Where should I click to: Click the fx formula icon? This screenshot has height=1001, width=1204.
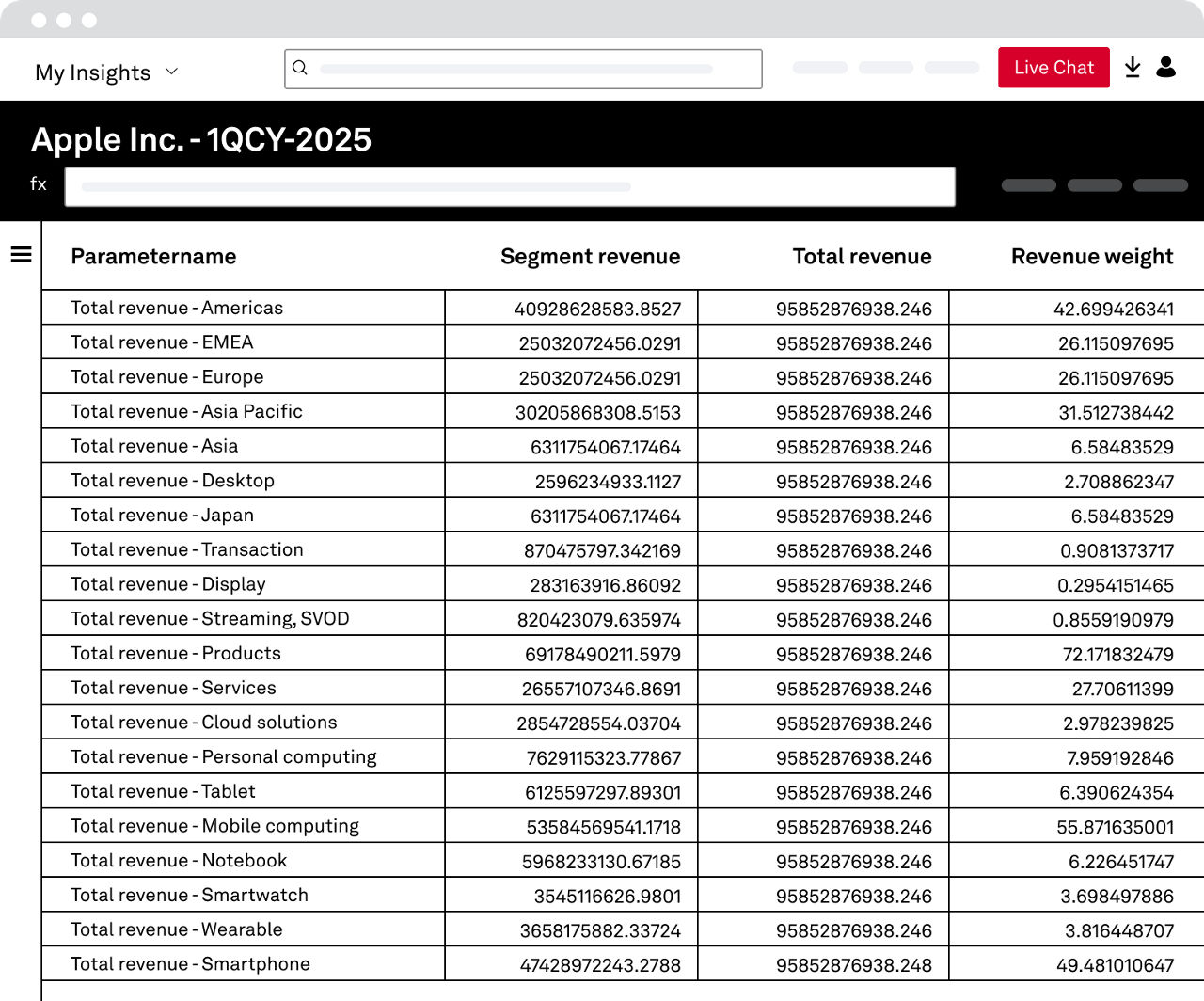click(39, 183)
